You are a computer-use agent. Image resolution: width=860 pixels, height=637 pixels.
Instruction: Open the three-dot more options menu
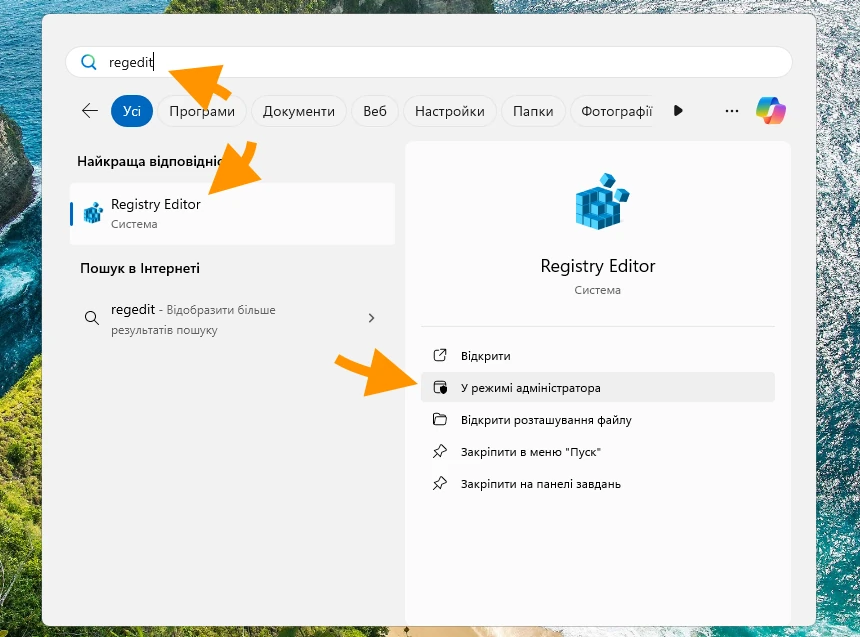732,111
